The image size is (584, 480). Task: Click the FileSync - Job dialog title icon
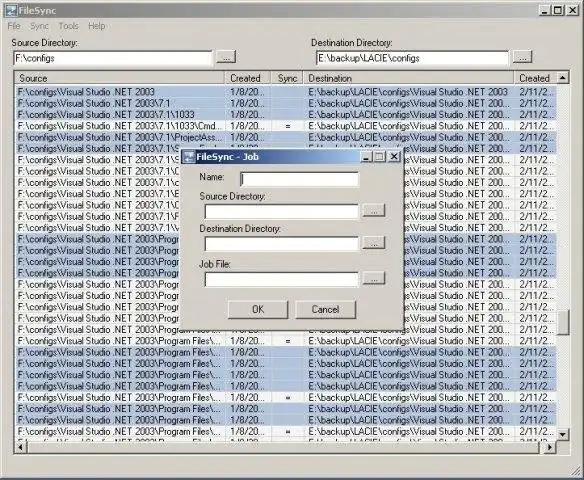tap(189, 156)
